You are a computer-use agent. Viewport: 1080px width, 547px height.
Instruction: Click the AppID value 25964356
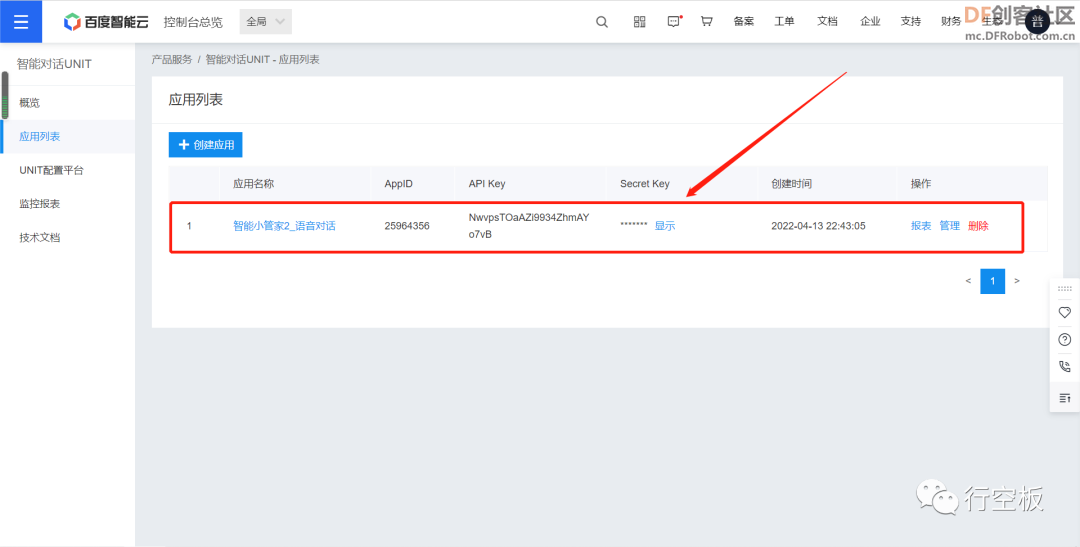click(407, 225)
